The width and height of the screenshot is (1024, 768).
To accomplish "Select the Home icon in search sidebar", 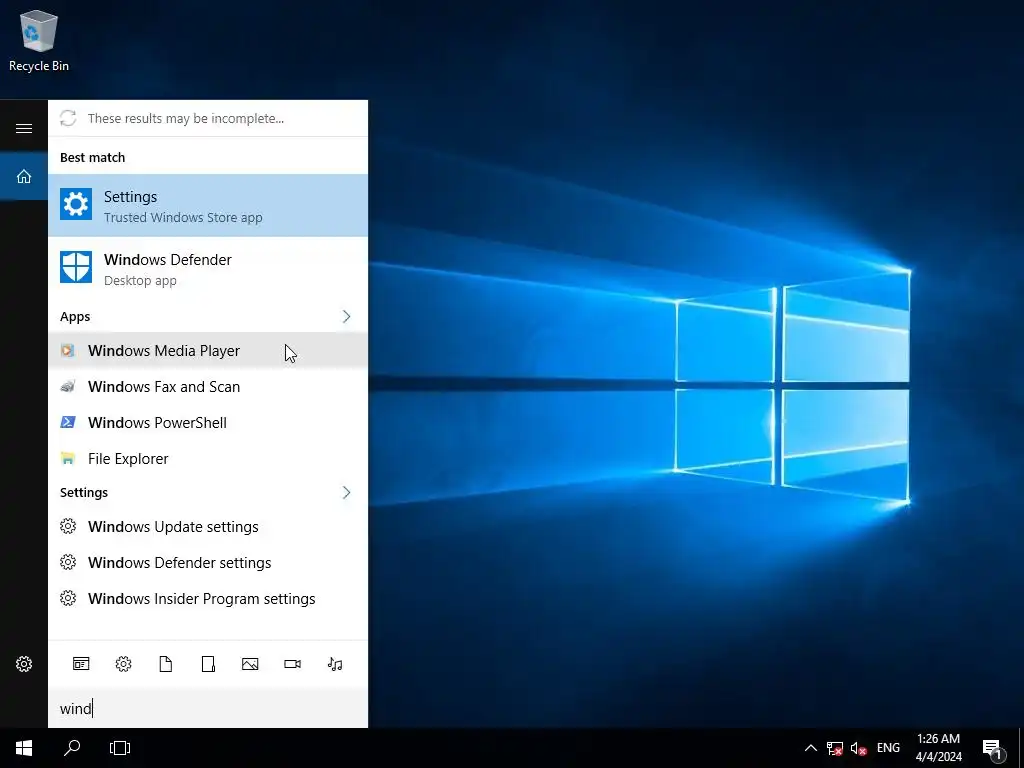I will point(24,176).
